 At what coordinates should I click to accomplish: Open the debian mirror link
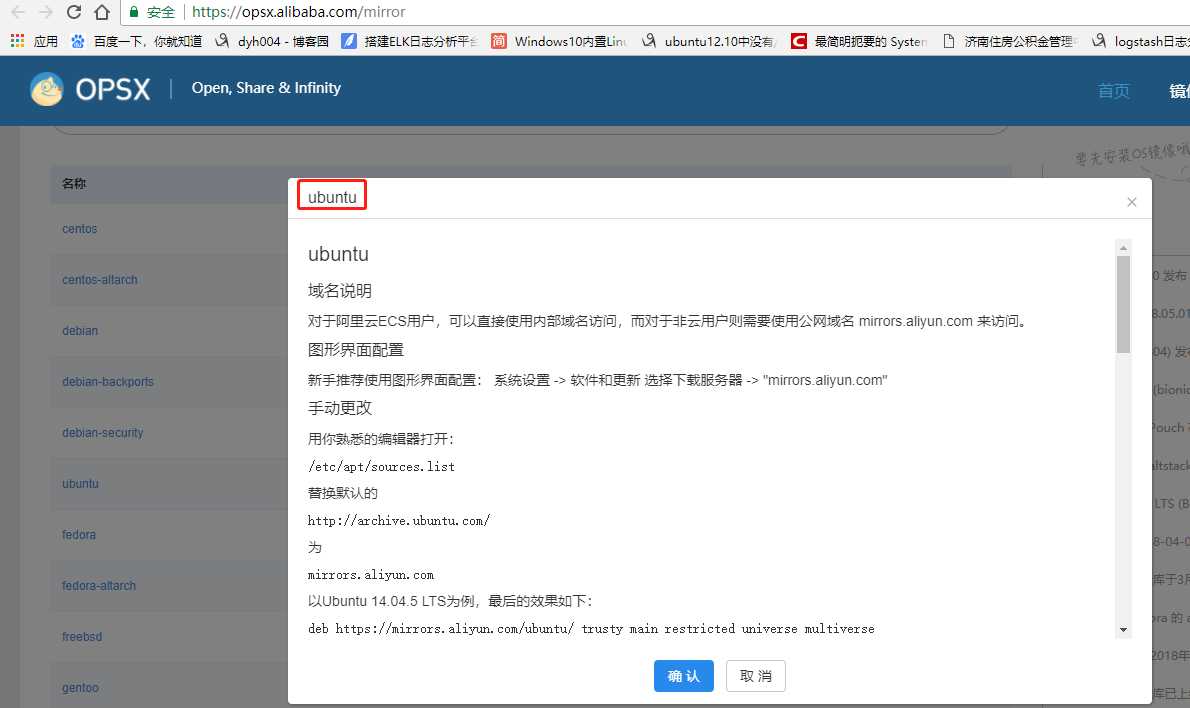tap(80, 330)
